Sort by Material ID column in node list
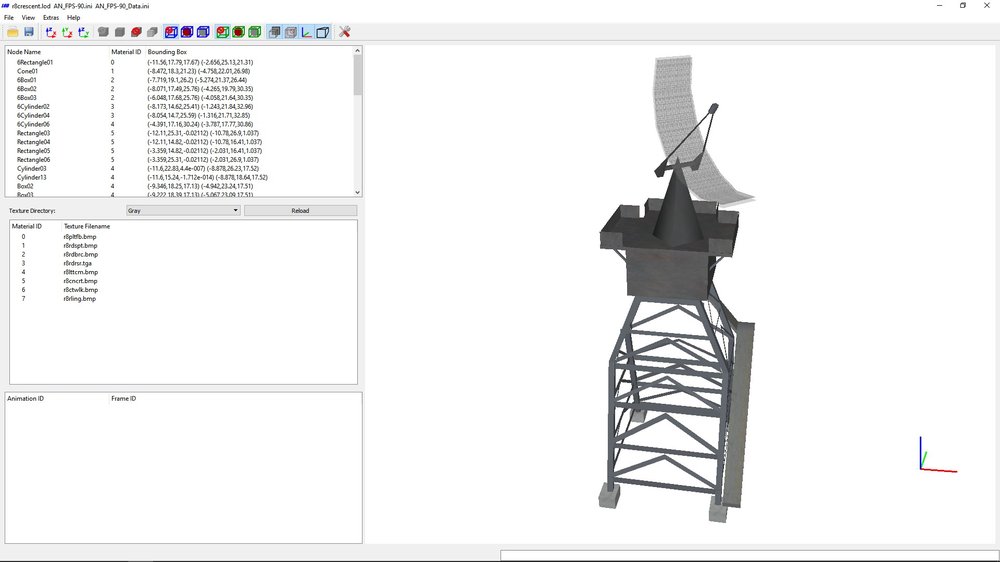Viewport: 1000px width, 562px height. 126,52
